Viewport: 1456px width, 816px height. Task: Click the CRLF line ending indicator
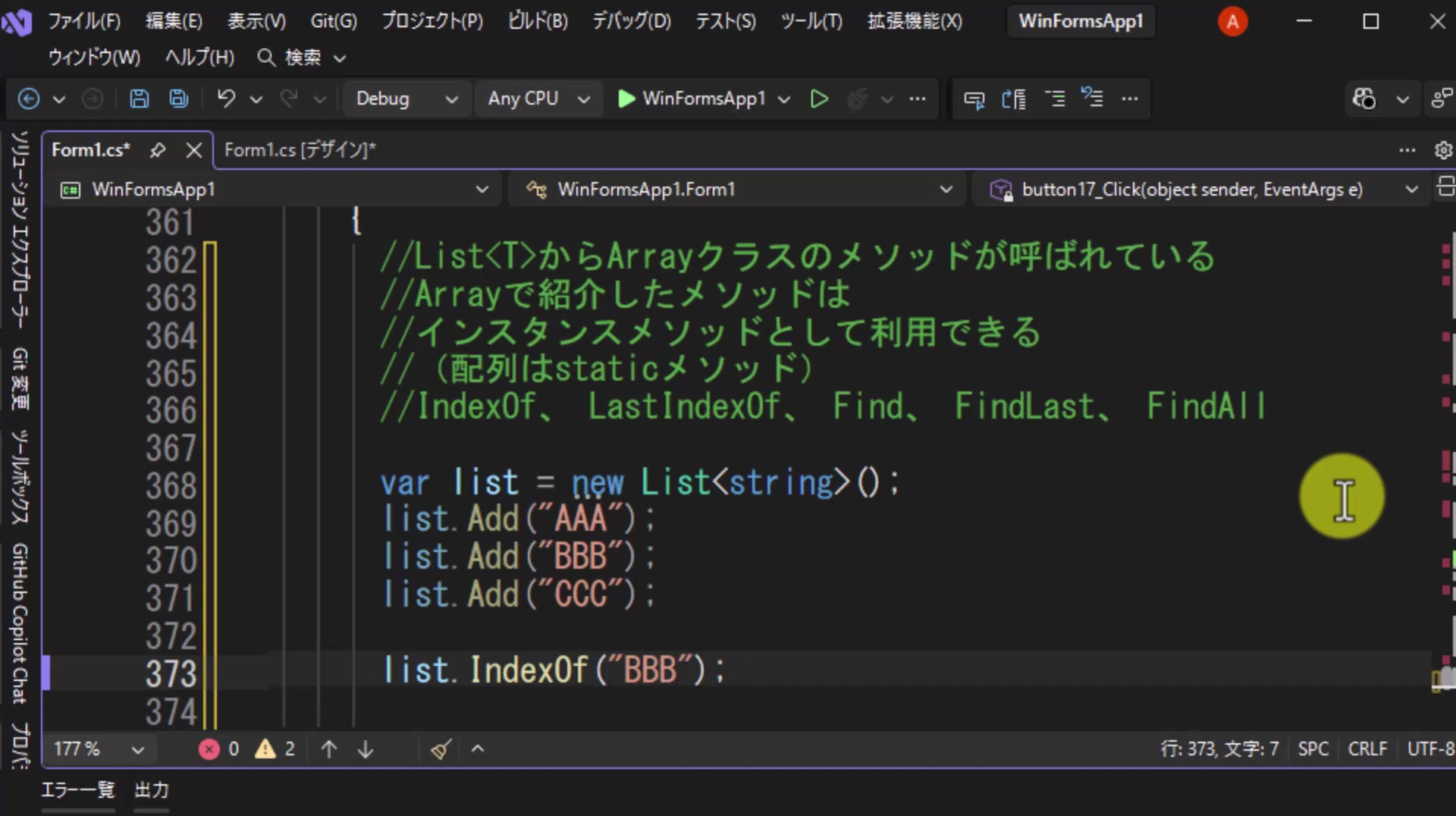pos(1367,749)
